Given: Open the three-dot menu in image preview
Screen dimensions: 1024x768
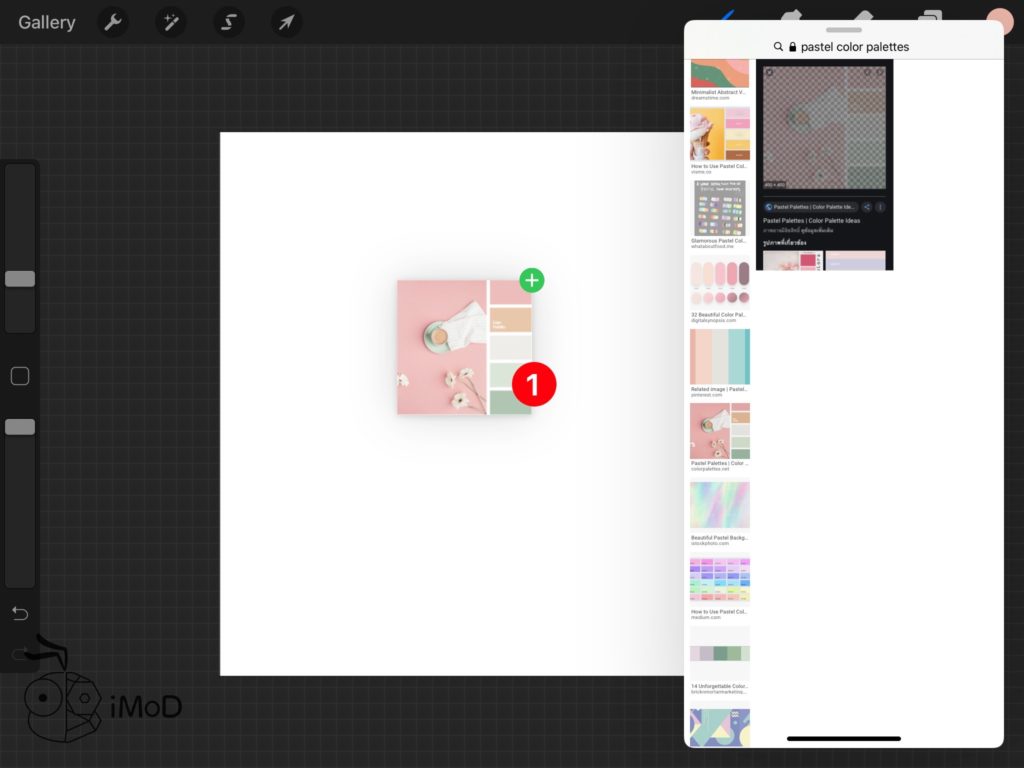Looking at the screenshot, I should (x=881, y=207).
